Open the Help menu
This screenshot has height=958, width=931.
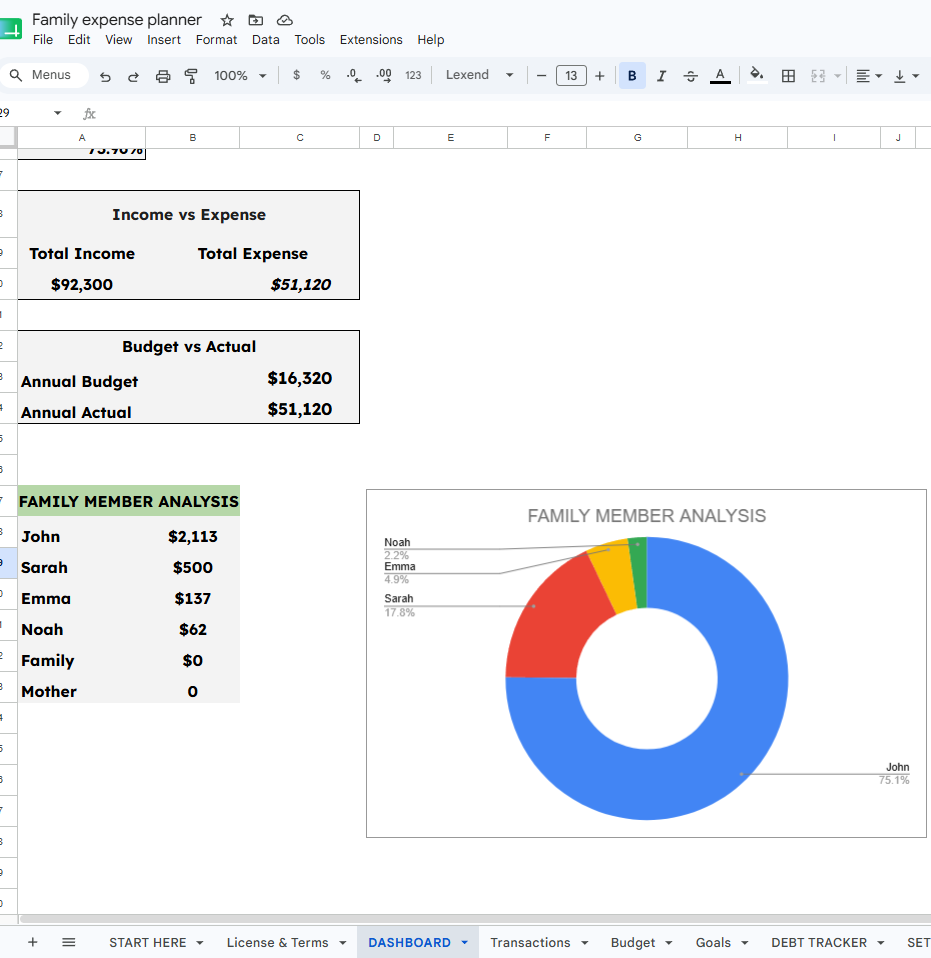pyautogui.click(x=431, y=40)
